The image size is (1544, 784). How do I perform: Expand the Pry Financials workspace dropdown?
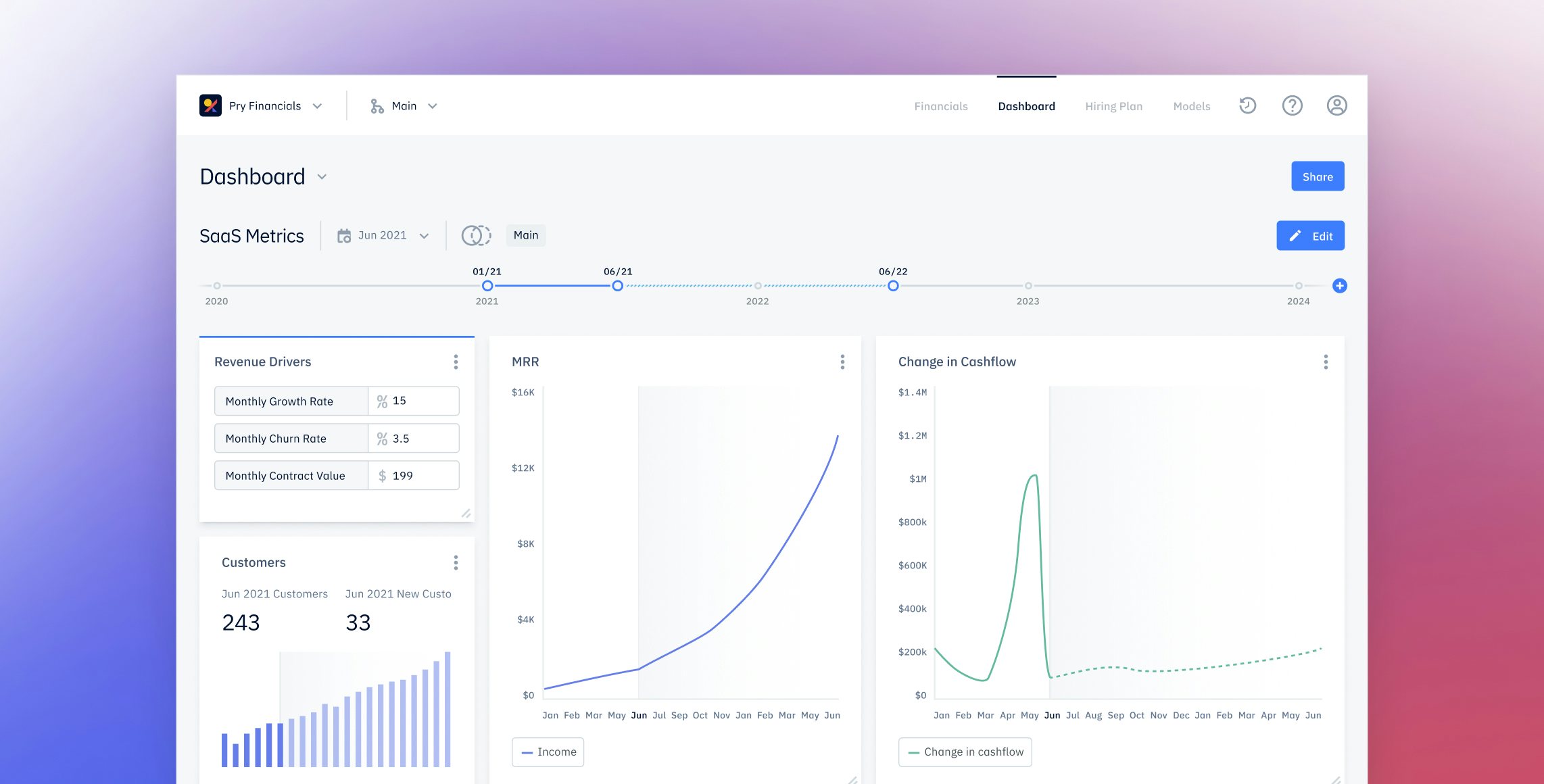(x=318, y=105)
